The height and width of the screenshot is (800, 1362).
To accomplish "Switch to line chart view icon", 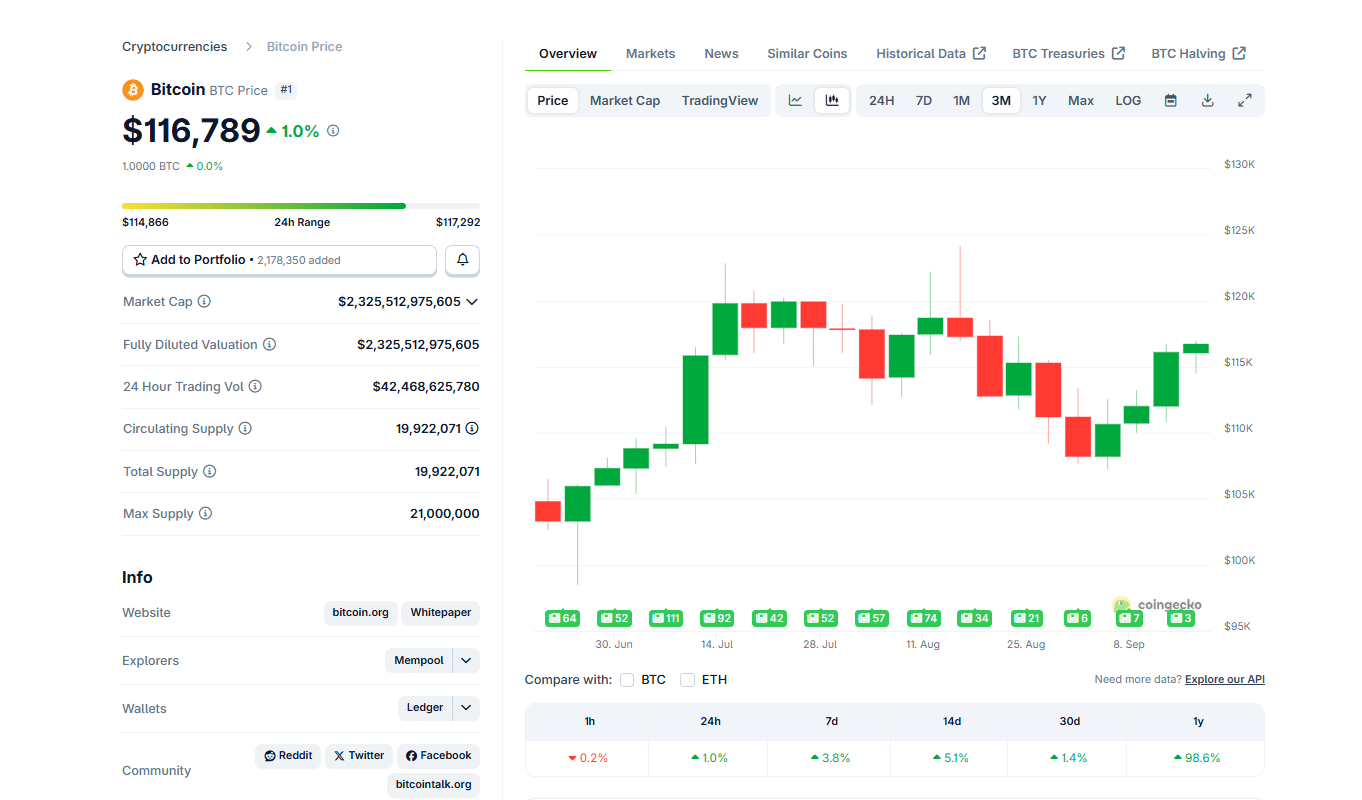I will click(795, 101).
